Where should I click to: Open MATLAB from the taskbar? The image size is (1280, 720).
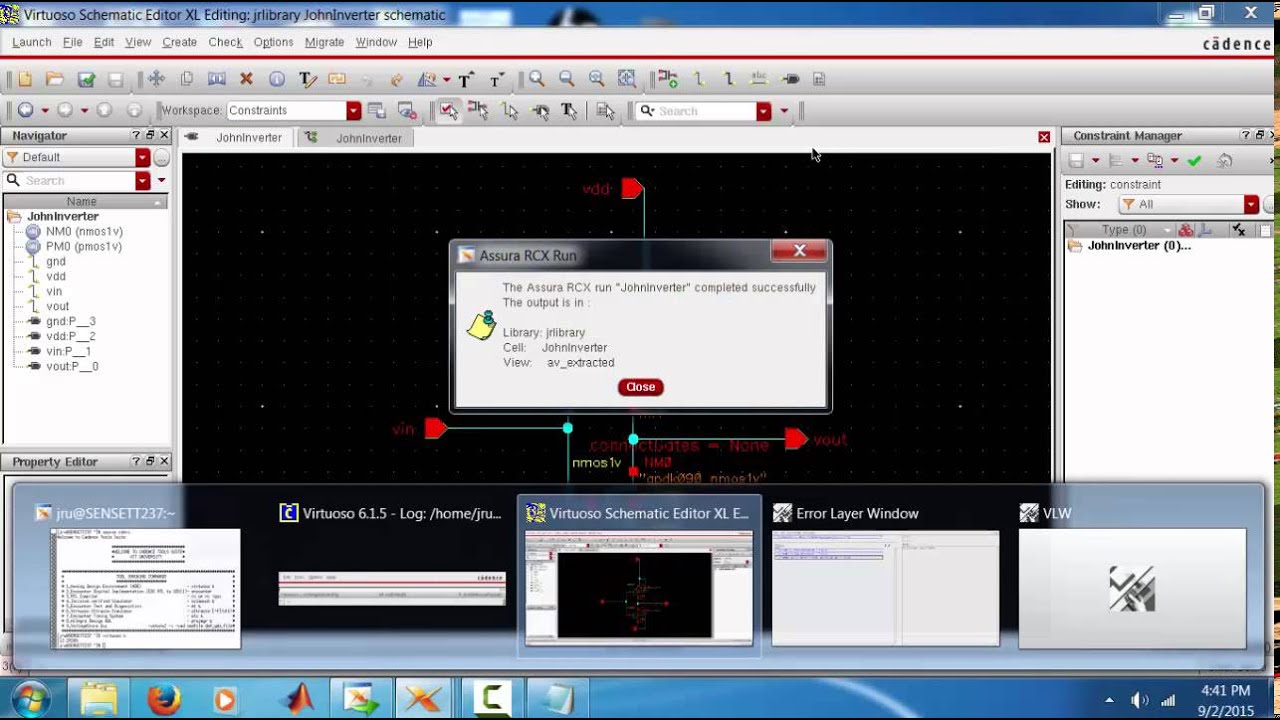pyautogui.click(x=297, y=698)
